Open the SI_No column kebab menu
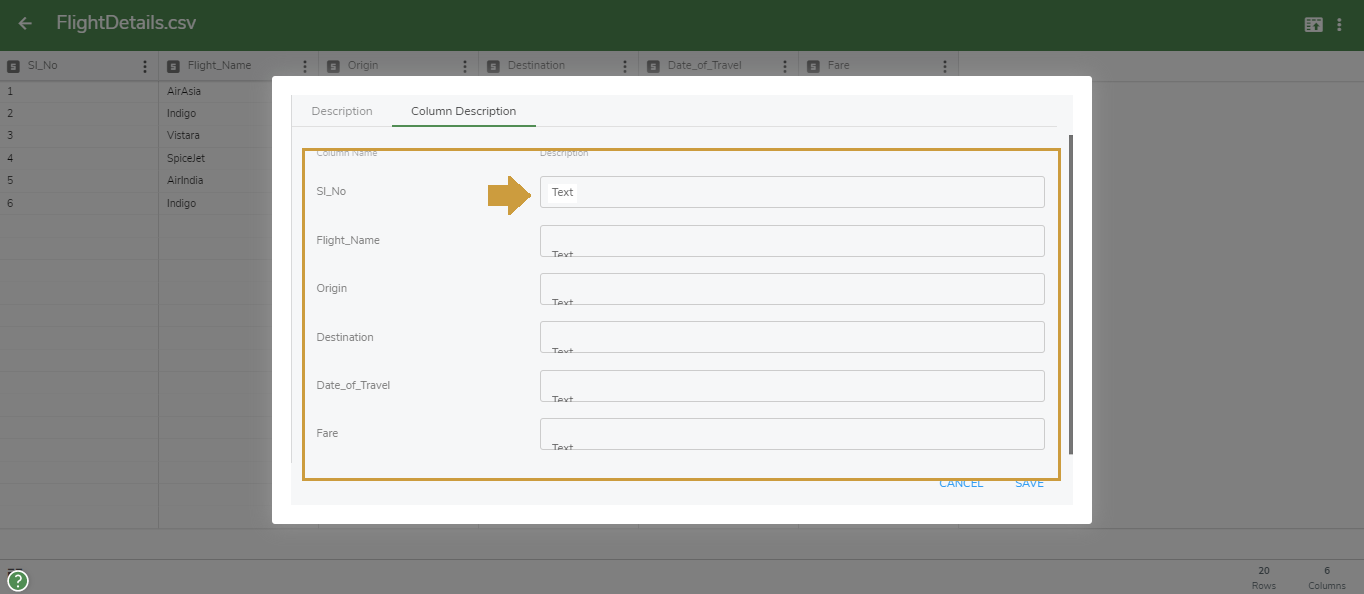Screen dimensions: 1364x594 (x=145, y=65)
